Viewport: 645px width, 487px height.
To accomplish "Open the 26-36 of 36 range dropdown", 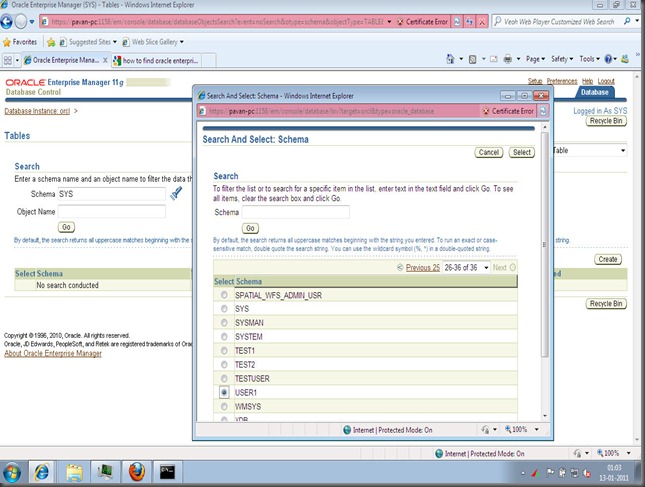I will (466, 268).
